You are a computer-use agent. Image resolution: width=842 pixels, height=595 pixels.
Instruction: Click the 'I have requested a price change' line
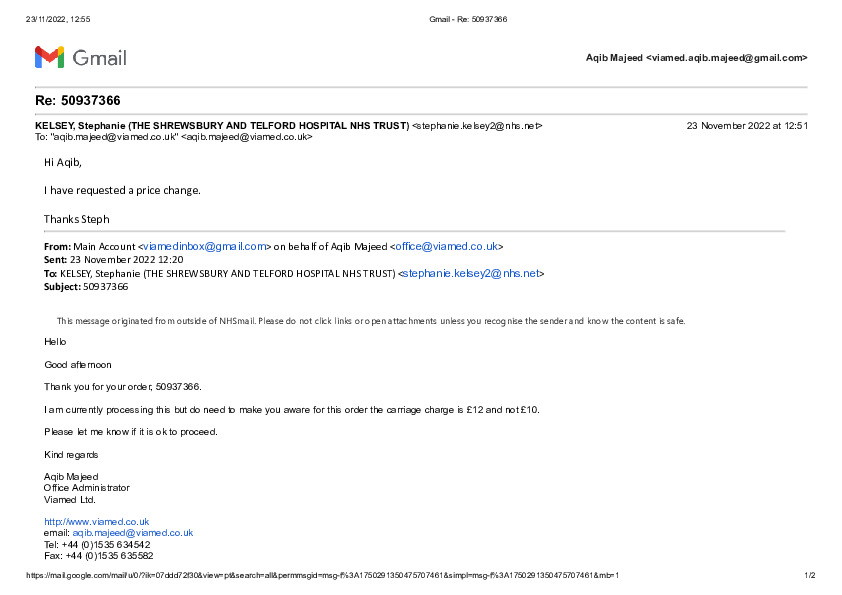tap(122, 190)
